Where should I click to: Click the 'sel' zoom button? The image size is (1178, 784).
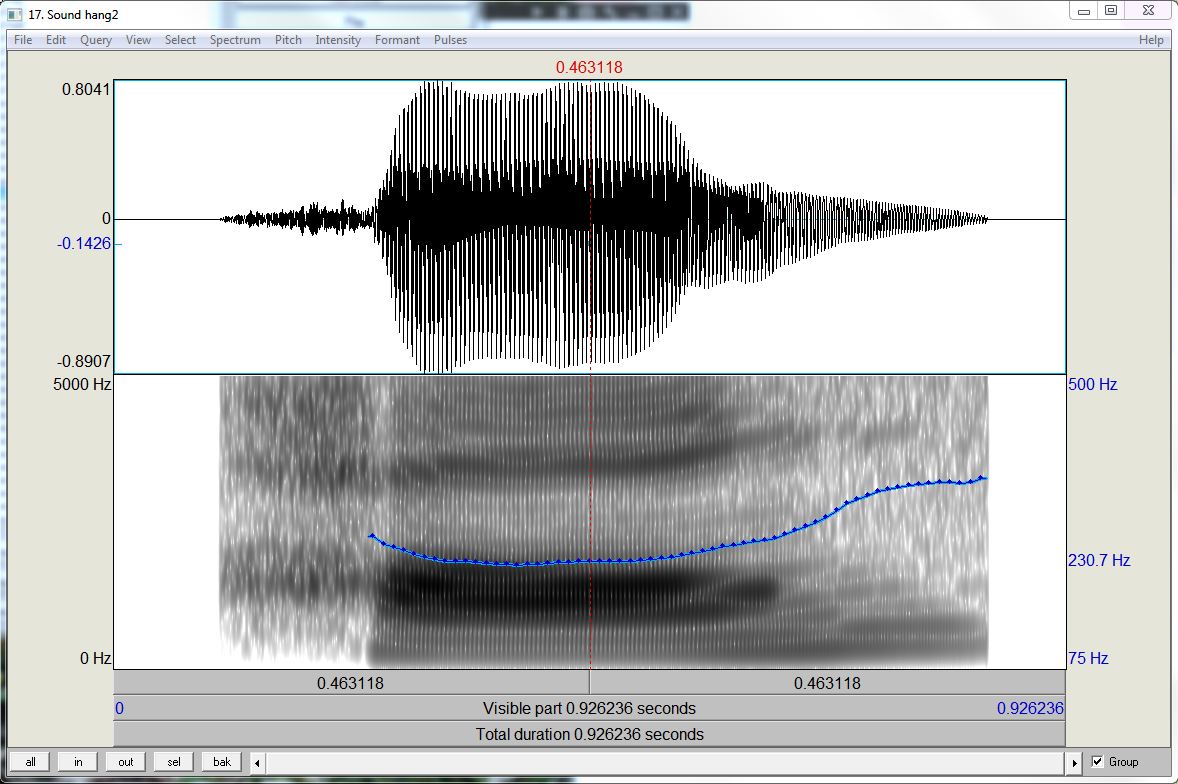coord(174,761)
